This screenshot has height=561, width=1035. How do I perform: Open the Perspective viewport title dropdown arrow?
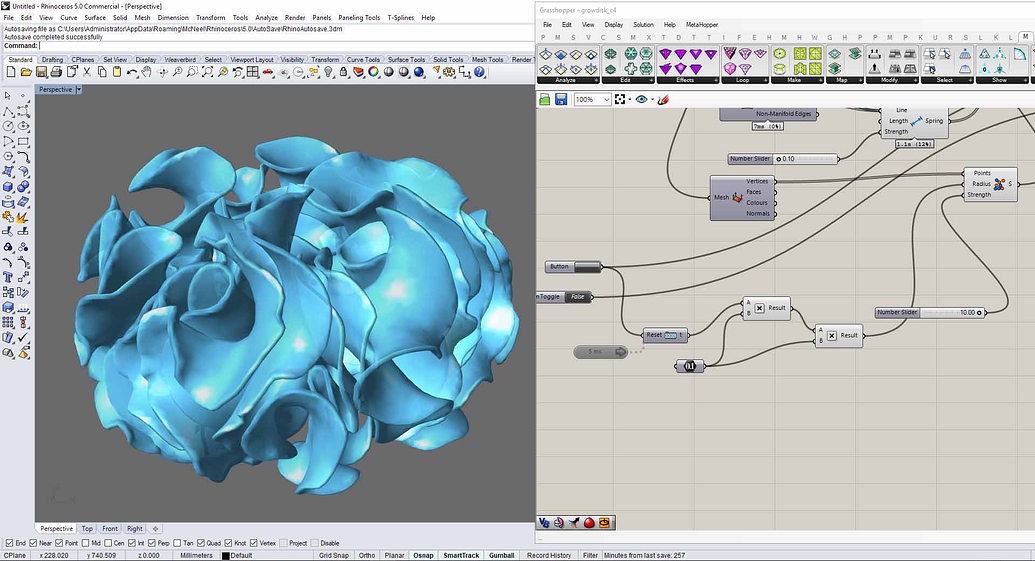coord(79,90)
